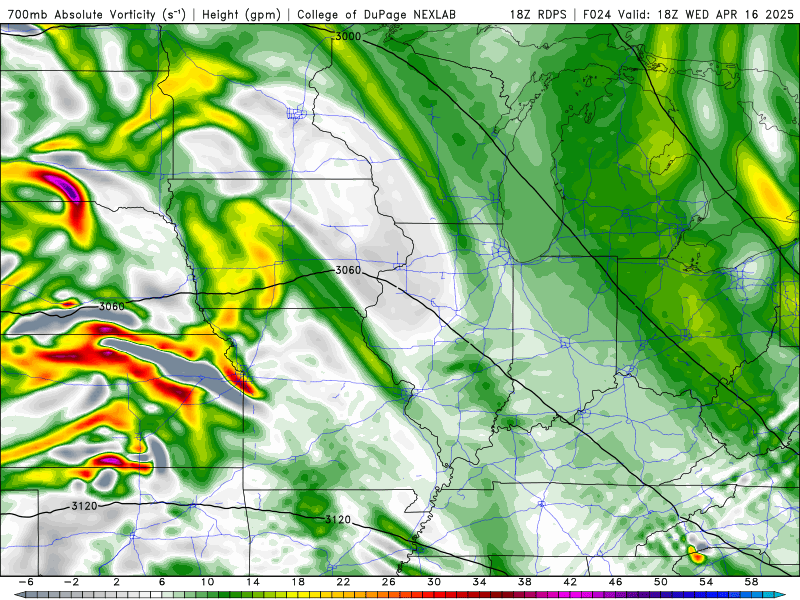Click the "10" colorbar value
This screenshot has height=600, width=800.
(207, 582)
